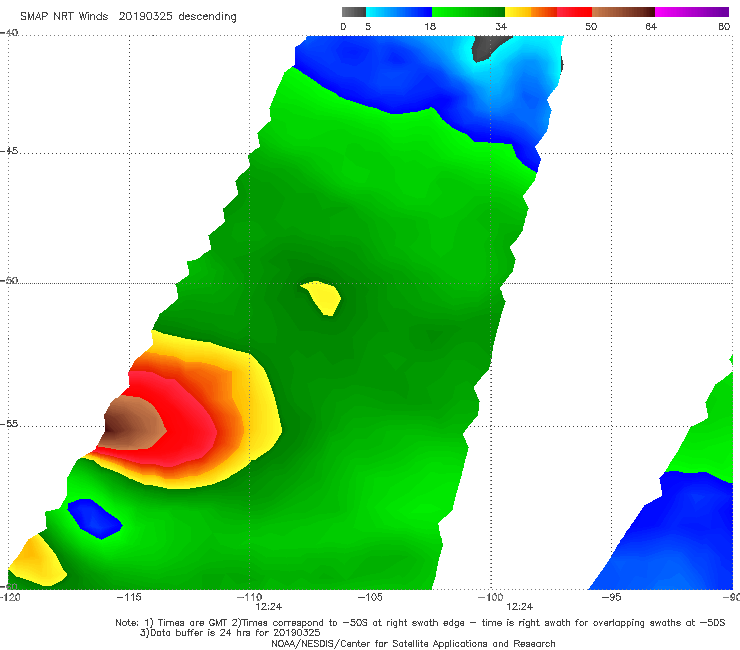Click the NOAA/NESDIS credit line
Screen dimensions: 740x650
(x=413, y=643)
